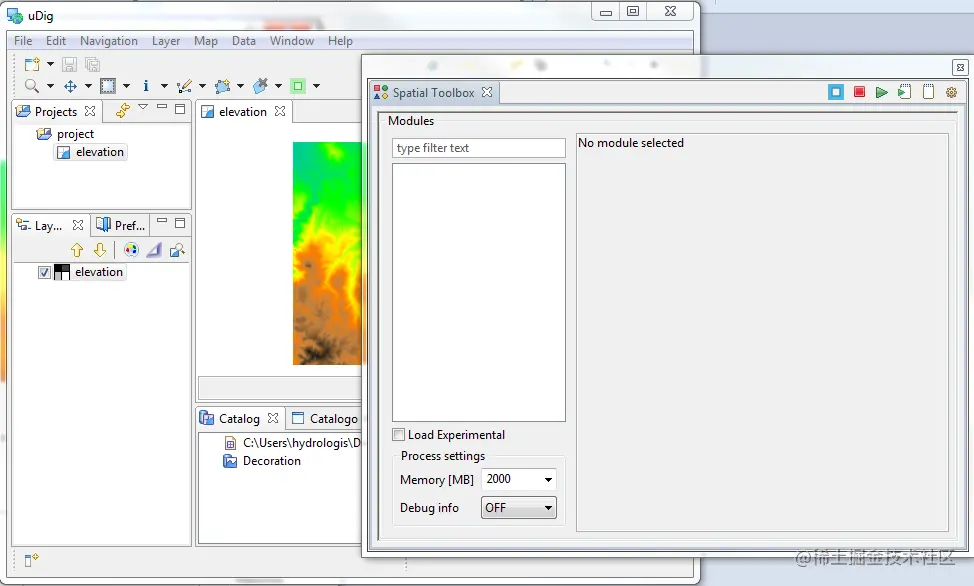Minimize the Projects panel
The image size is (974, 586).
[x=162, y=107]
